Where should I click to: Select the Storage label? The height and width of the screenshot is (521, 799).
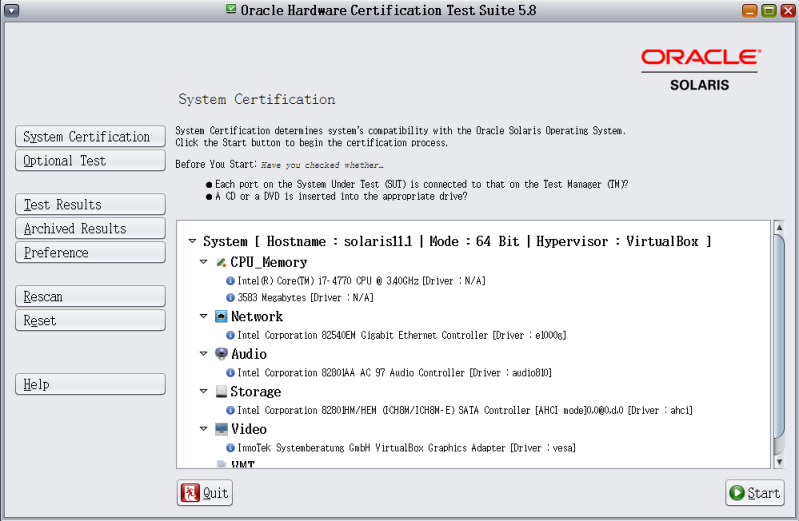[x=256, y=392]
